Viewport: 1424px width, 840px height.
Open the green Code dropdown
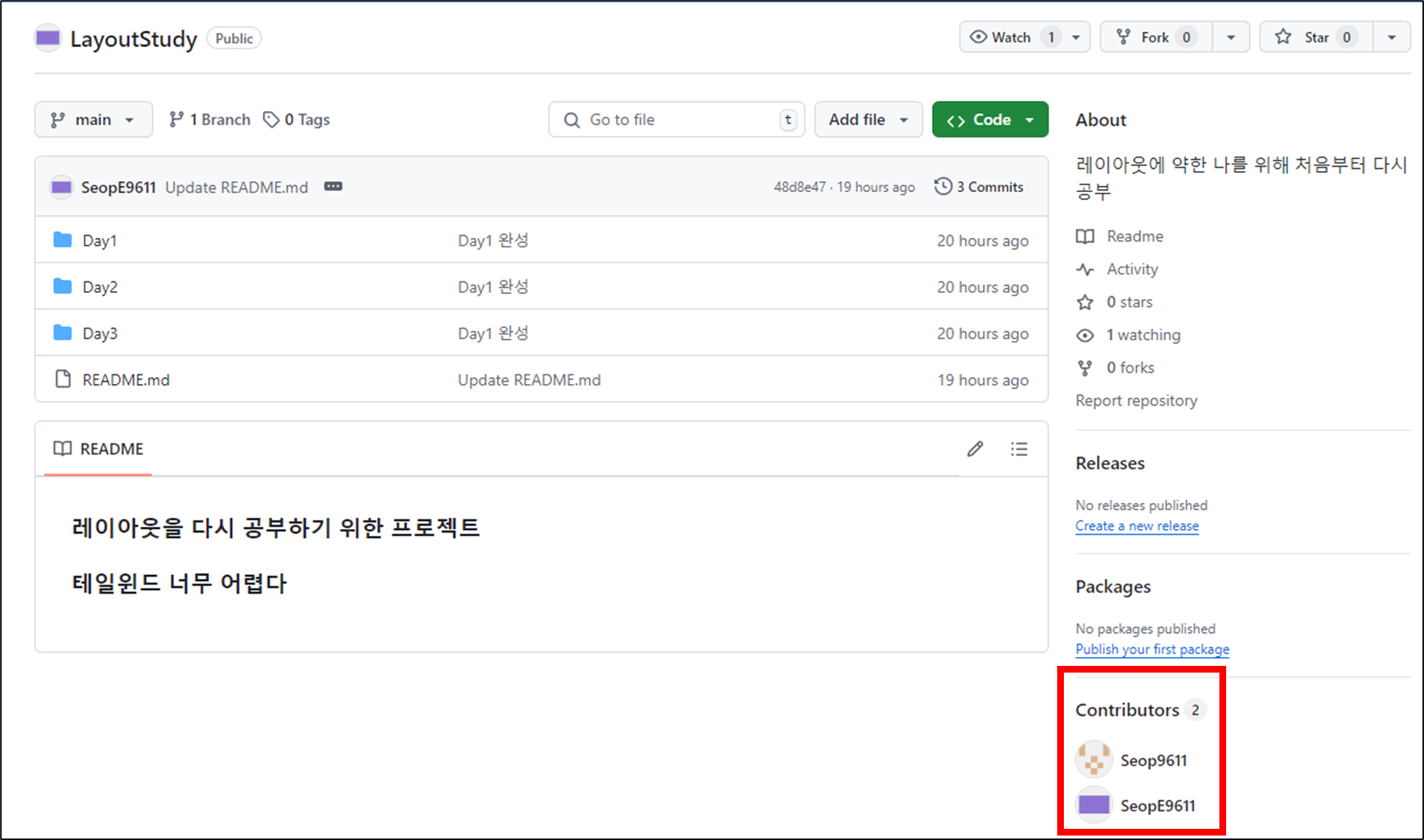(990, 120)
